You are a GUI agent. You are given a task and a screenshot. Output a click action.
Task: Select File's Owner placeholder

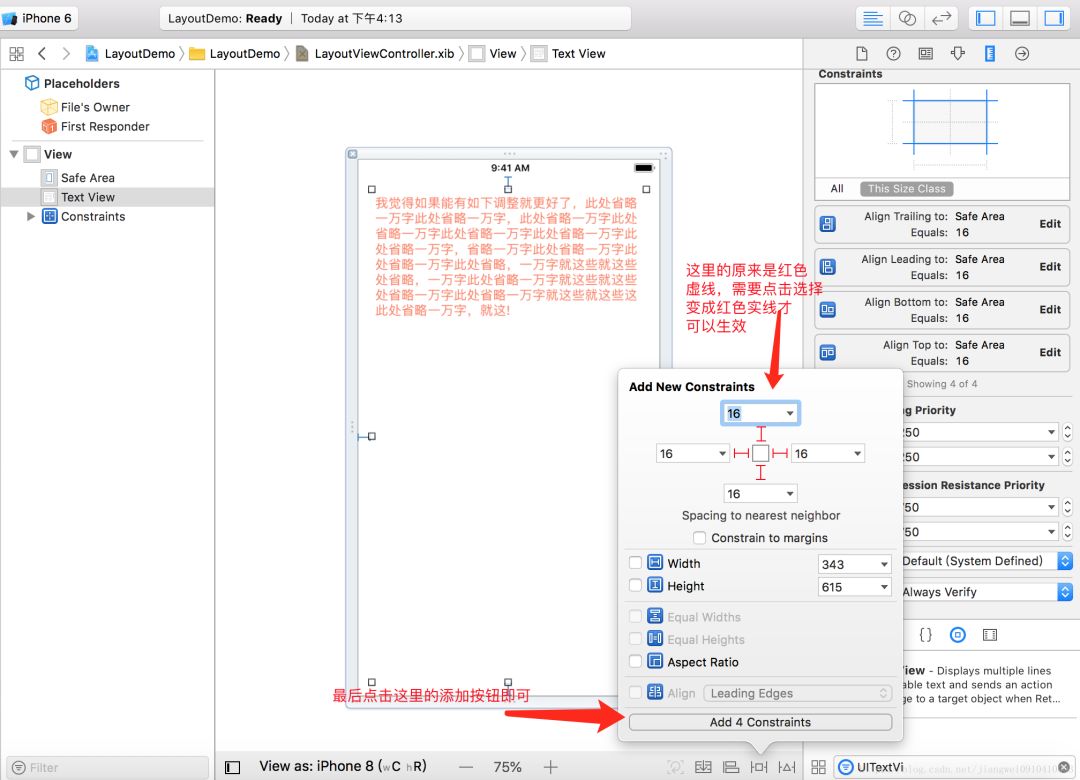point(95,107)
